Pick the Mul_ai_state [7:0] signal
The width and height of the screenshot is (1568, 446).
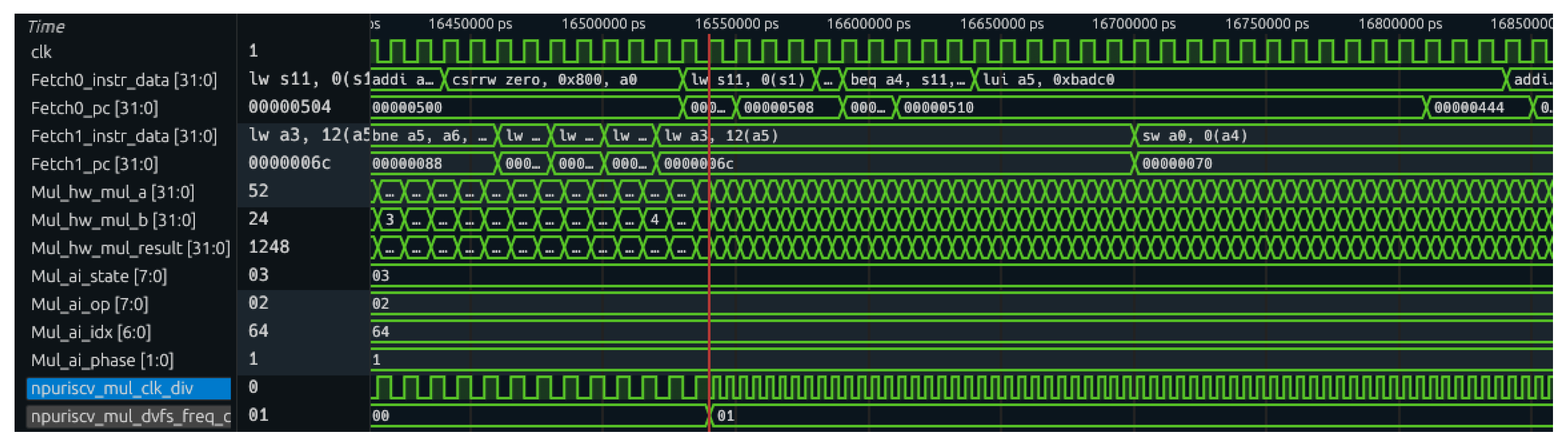(99, 277)
